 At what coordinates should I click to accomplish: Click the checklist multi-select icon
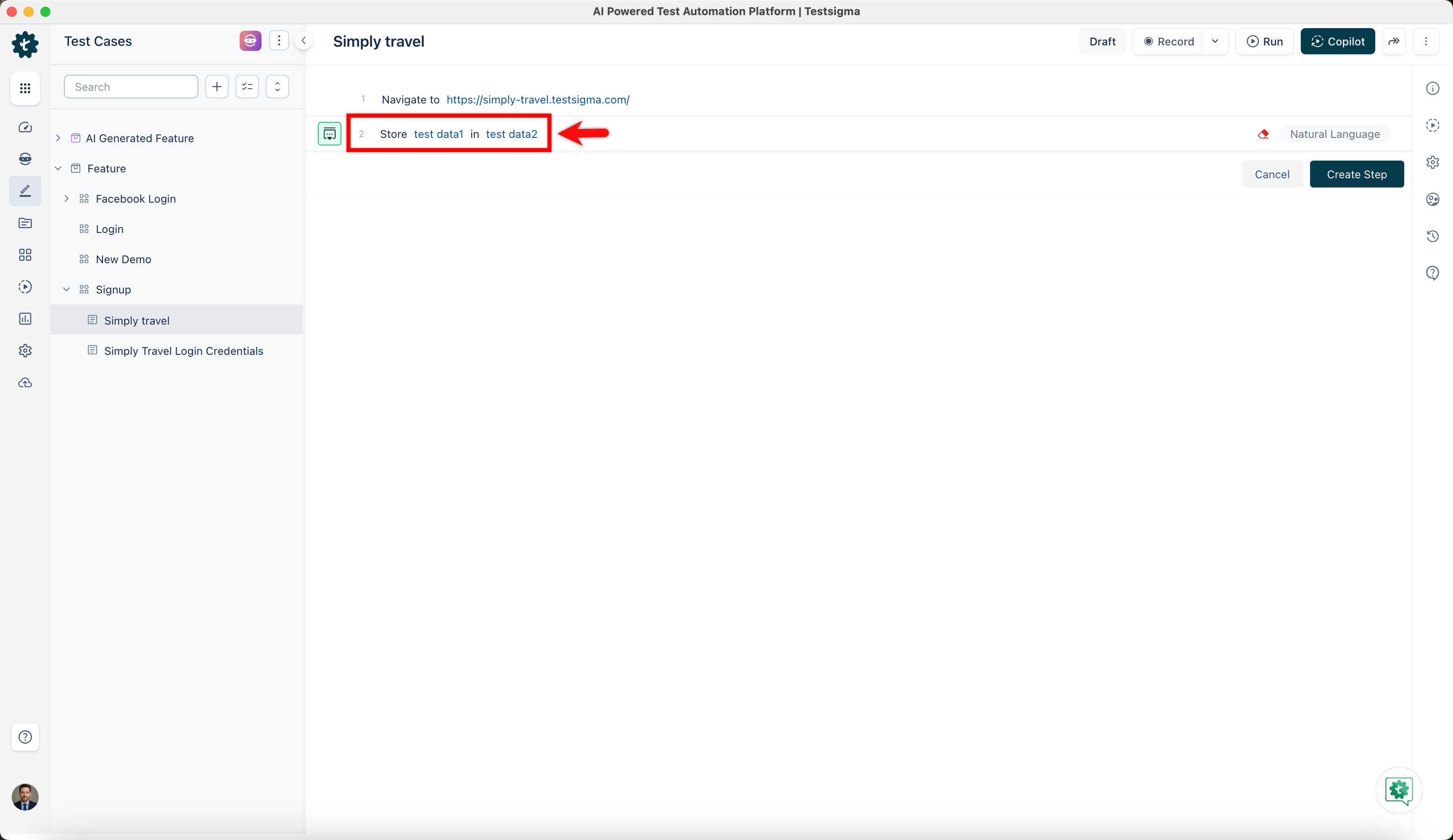[247, 87]
